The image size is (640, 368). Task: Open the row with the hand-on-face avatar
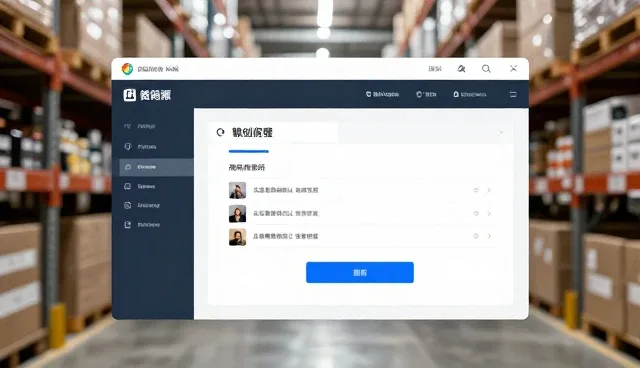362,190
